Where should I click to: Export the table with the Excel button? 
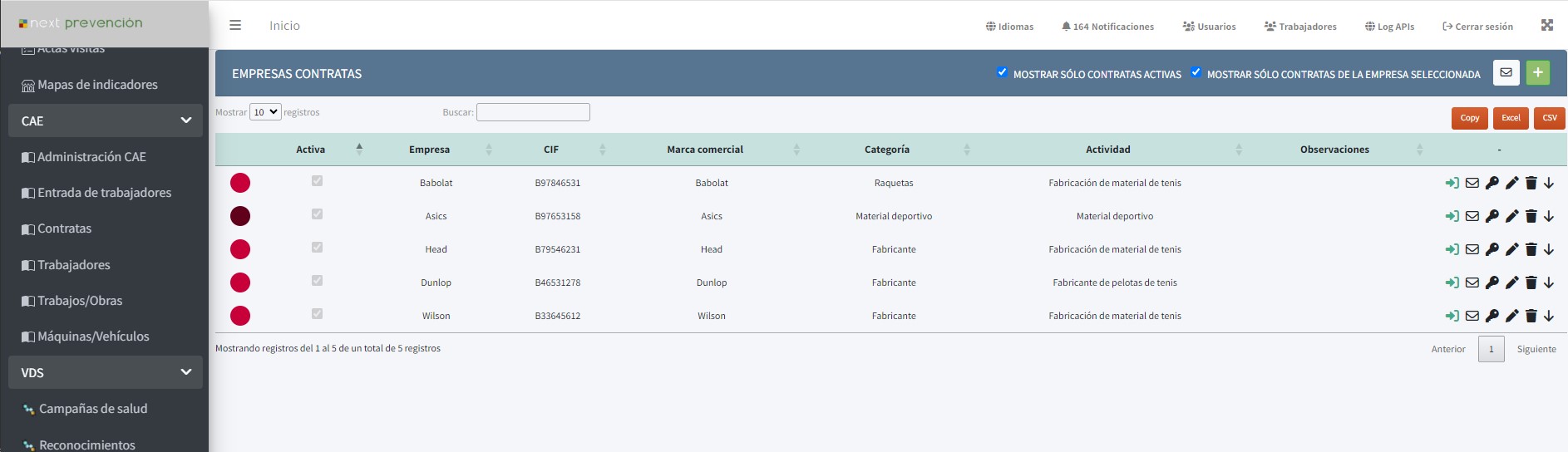coord(1511,118)
